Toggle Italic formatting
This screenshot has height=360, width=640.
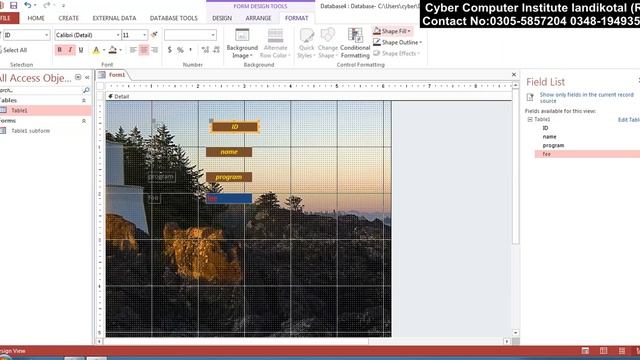click(70, 50)
